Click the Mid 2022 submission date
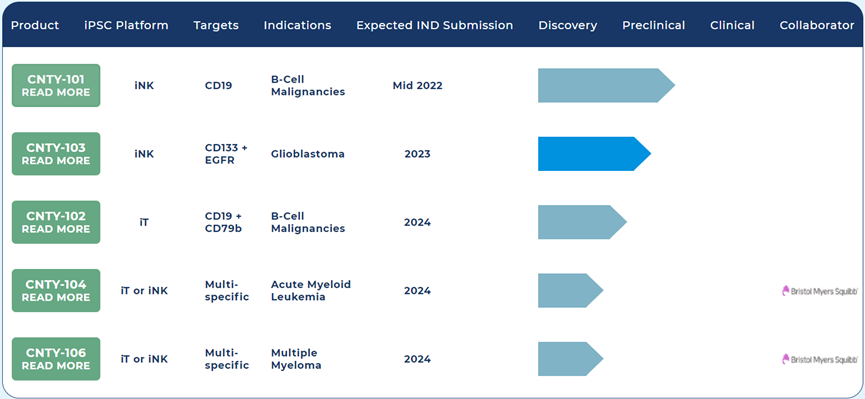 click(x=418, y=86)
